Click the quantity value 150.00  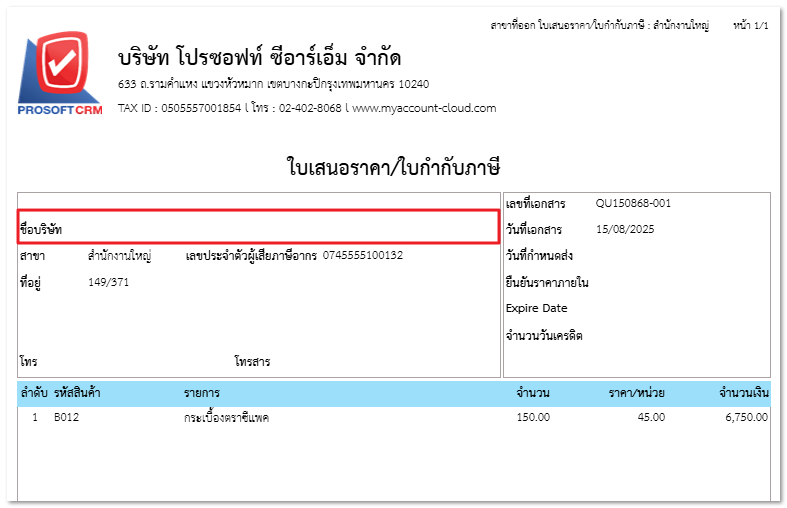[532, 417]
